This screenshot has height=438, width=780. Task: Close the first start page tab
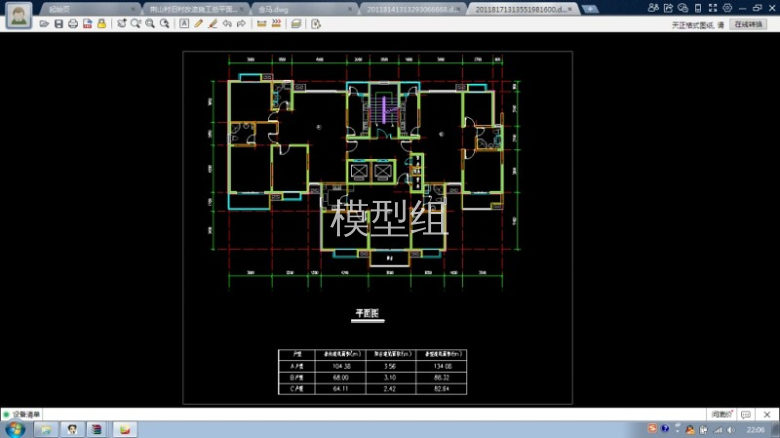click(x=133, y=9)
